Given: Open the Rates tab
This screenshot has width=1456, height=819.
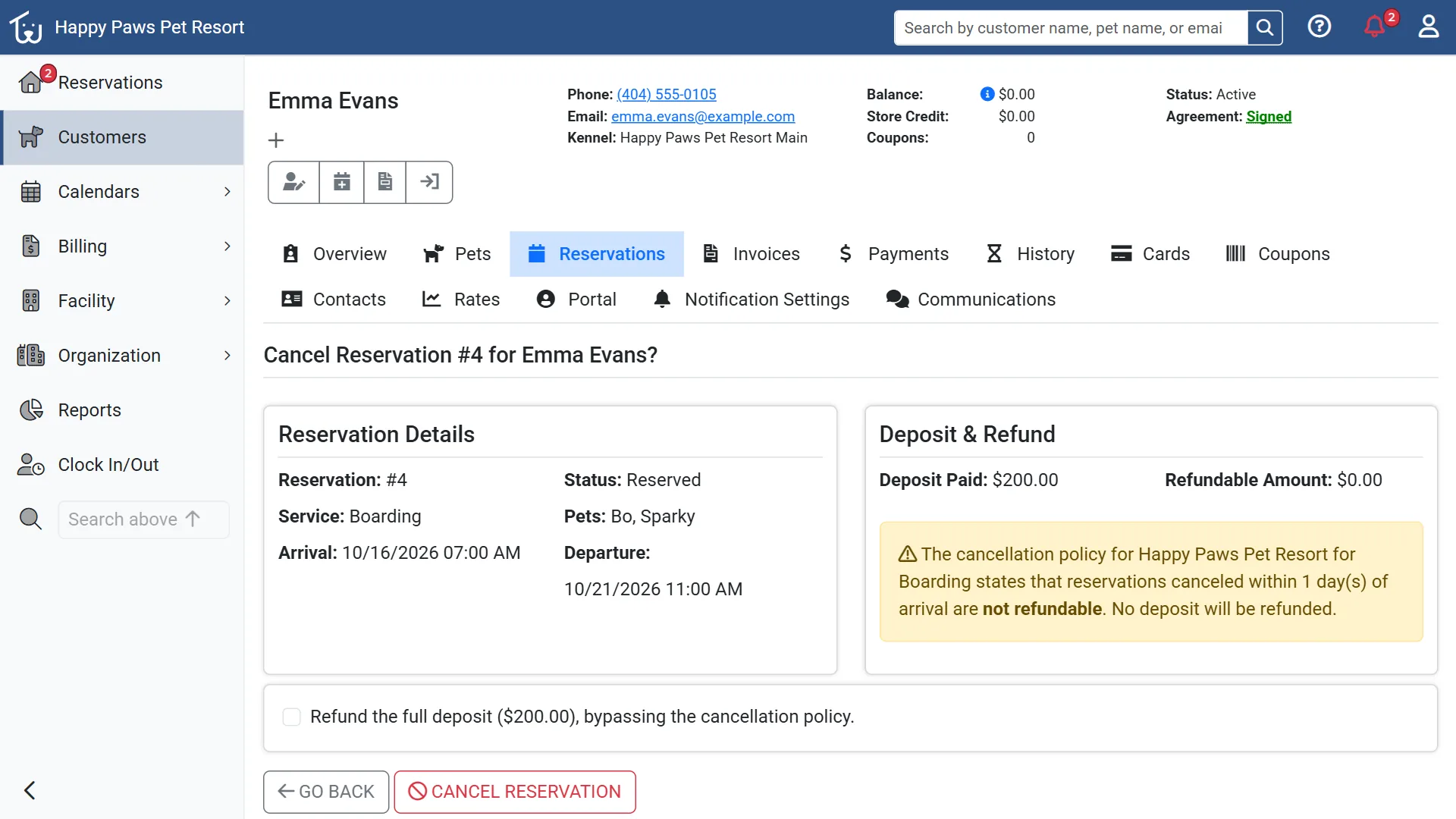Looking at the screenshot, I should pyautogui.click(x=461, y=300).
